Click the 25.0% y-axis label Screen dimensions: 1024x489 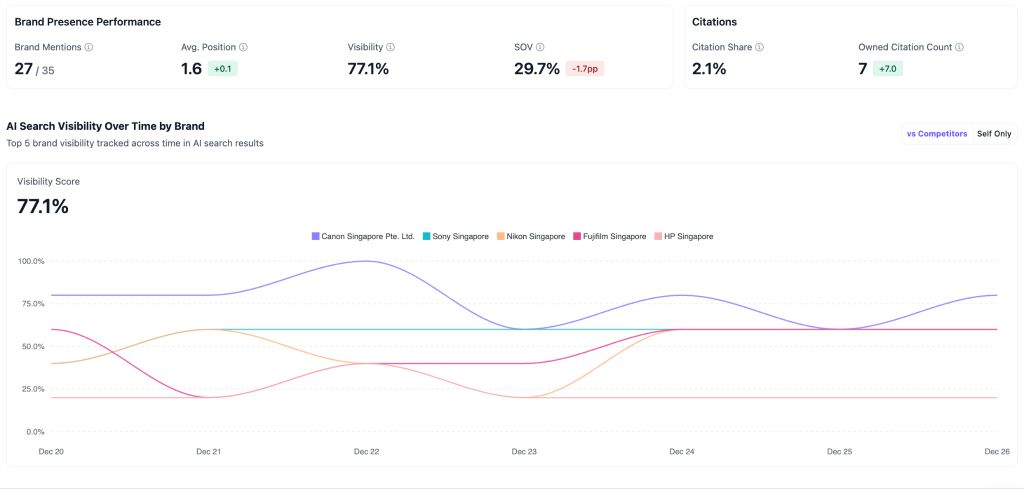33,389
